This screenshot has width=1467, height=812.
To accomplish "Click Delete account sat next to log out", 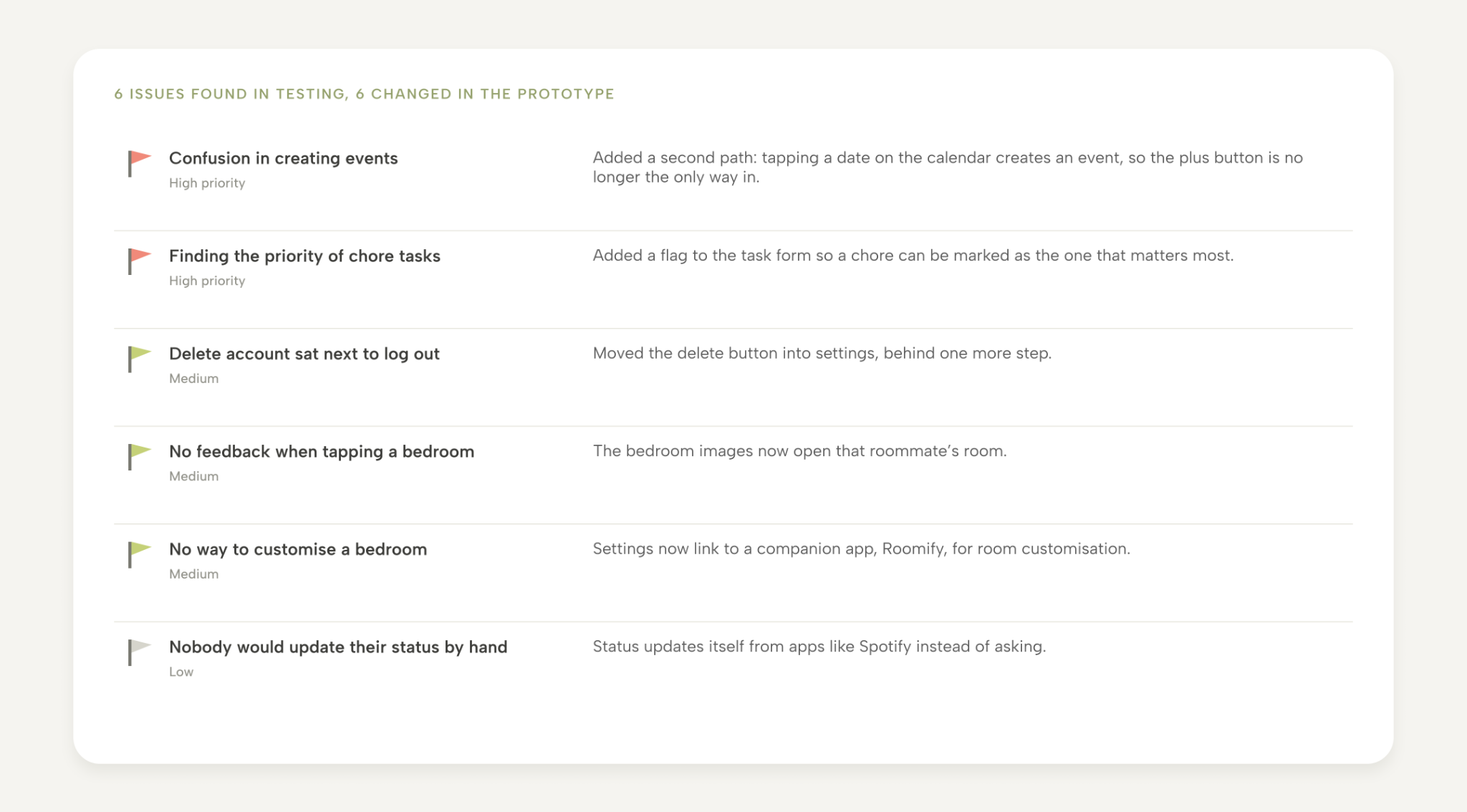I will point(304,354).
